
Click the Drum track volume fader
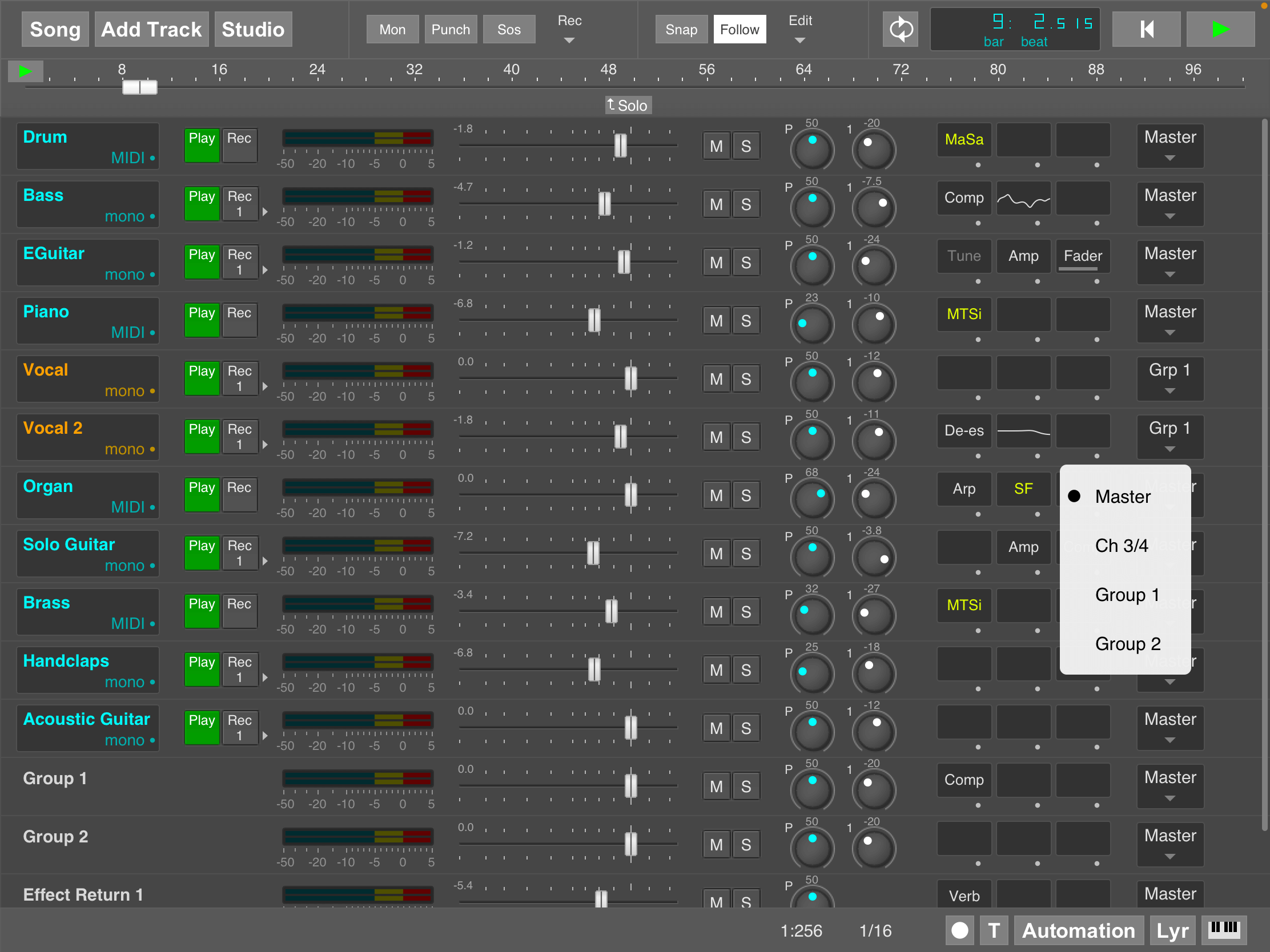coord(621,146)
